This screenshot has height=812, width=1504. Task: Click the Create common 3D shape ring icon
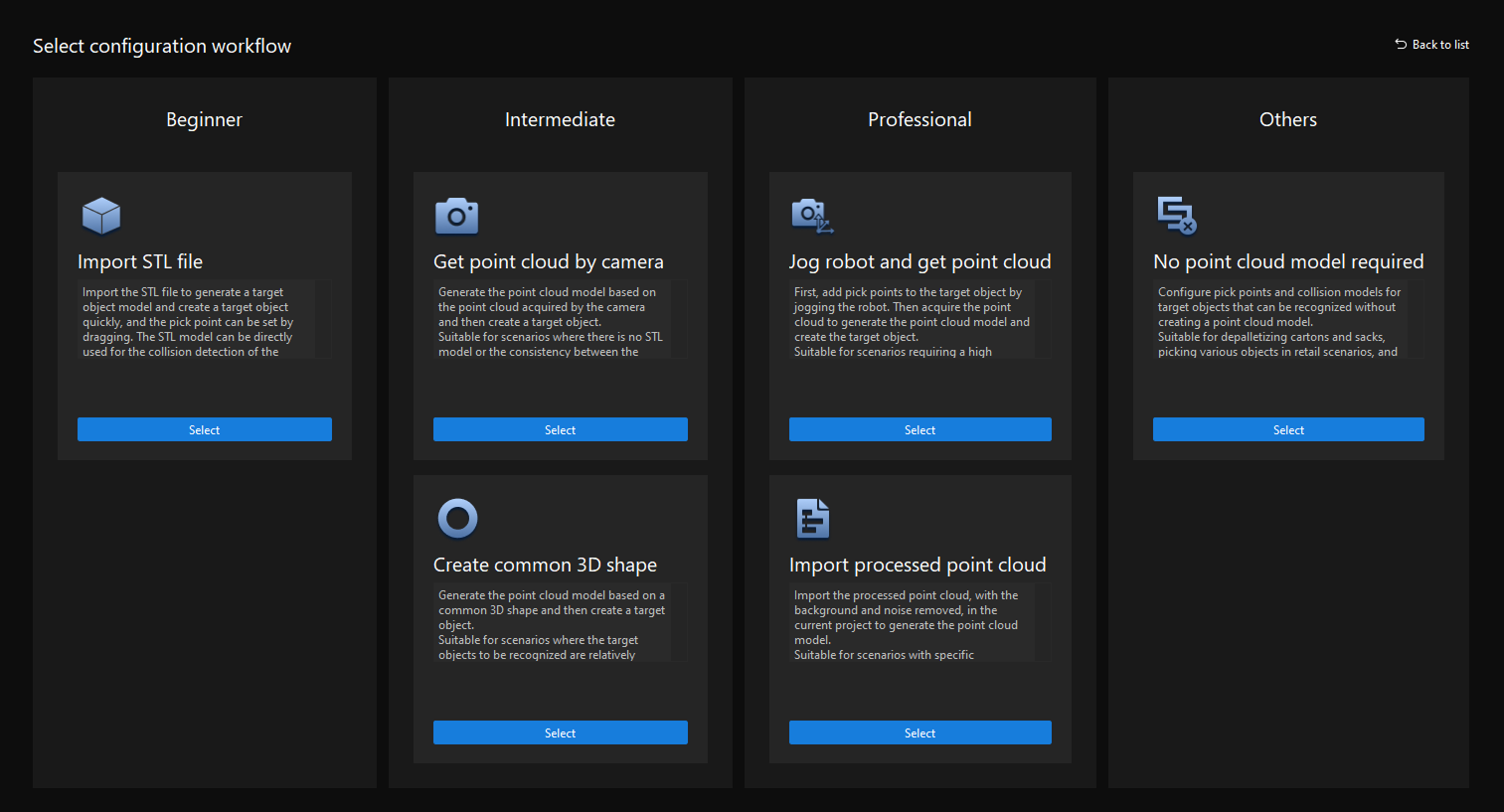[x=457, y=518]
